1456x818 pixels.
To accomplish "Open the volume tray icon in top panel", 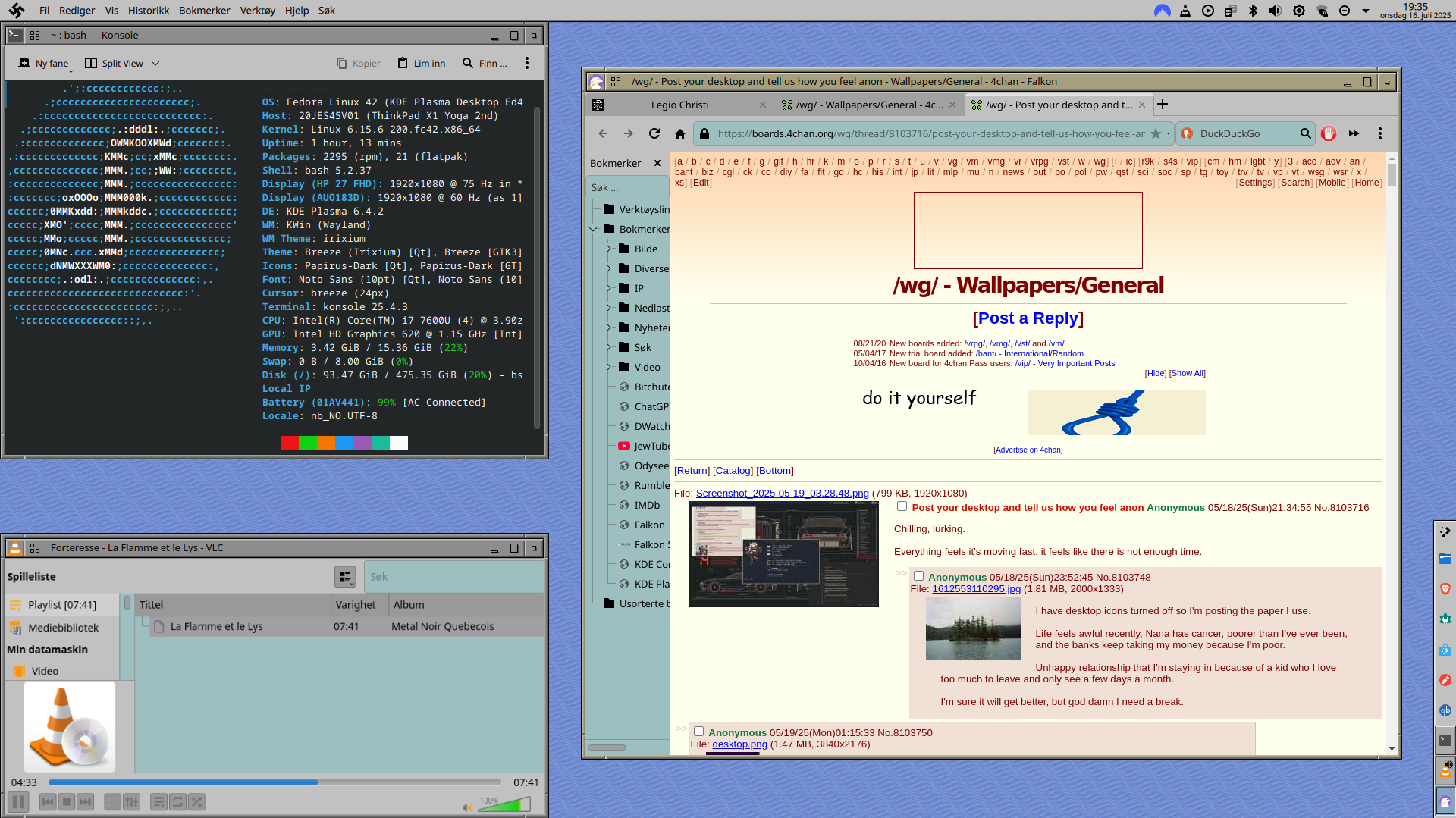I will pyautogui.click(x=1275, y=10).
